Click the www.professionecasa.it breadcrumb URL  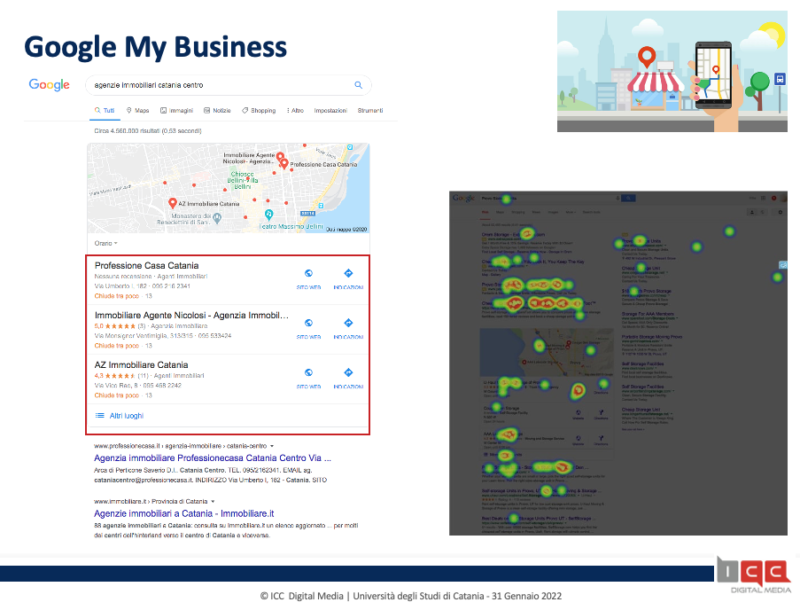[181, 446]
